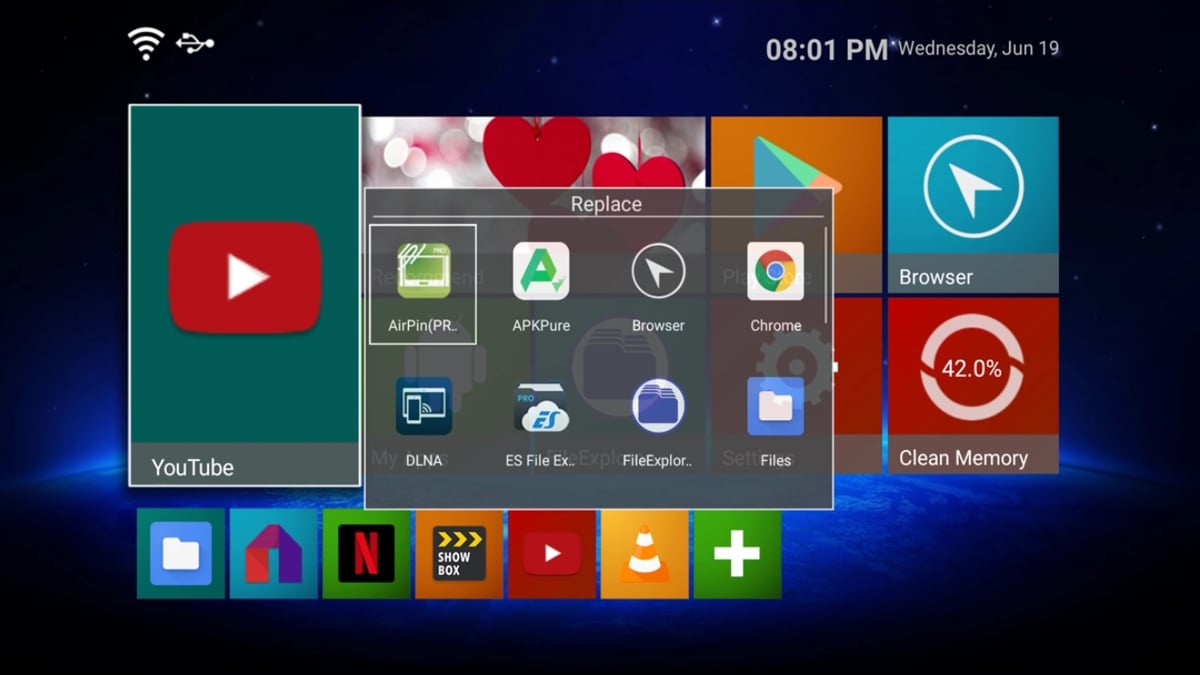The image size is (1200, 675).
Task: Select ES File Explorer in Replace dialog
Action: [x=541, y=420]
